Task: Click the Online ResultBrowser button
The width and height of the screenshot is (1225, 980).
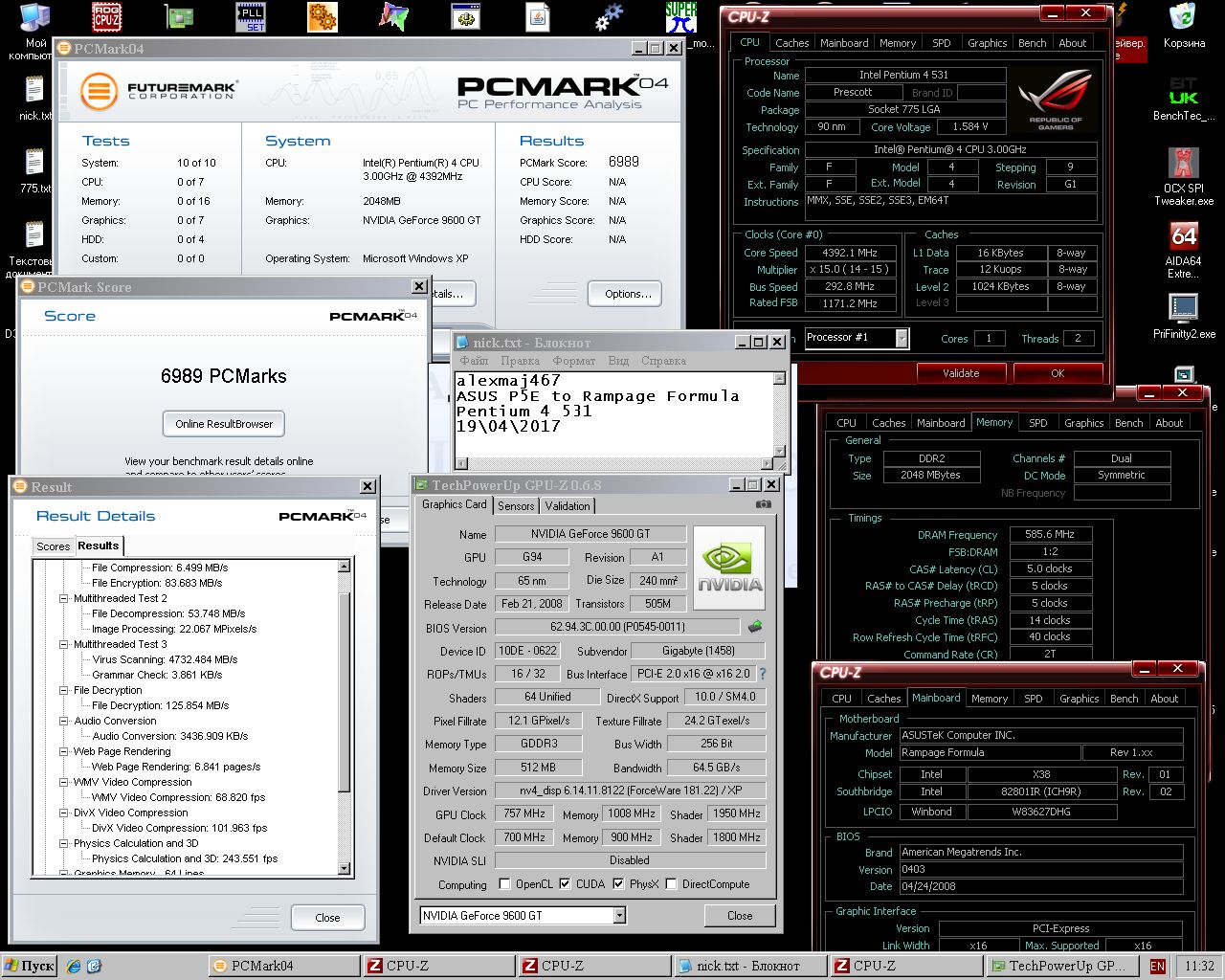Action: 224,424
